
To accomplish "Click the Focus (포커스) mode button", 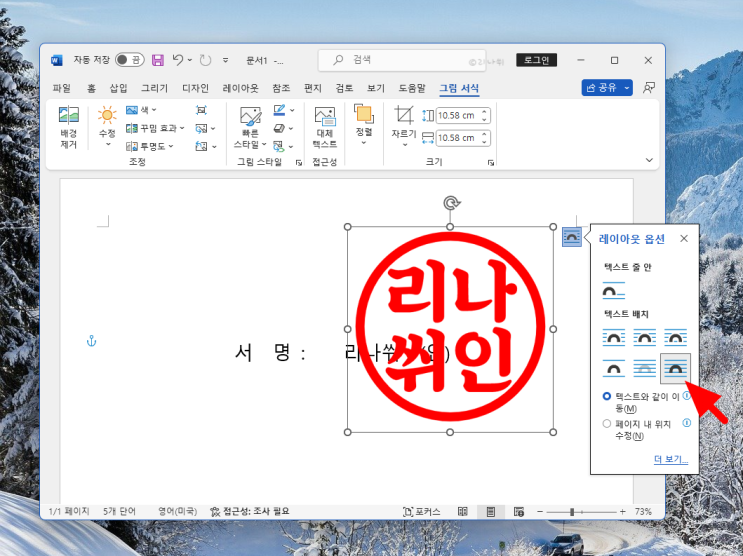I will pos(421,511).
